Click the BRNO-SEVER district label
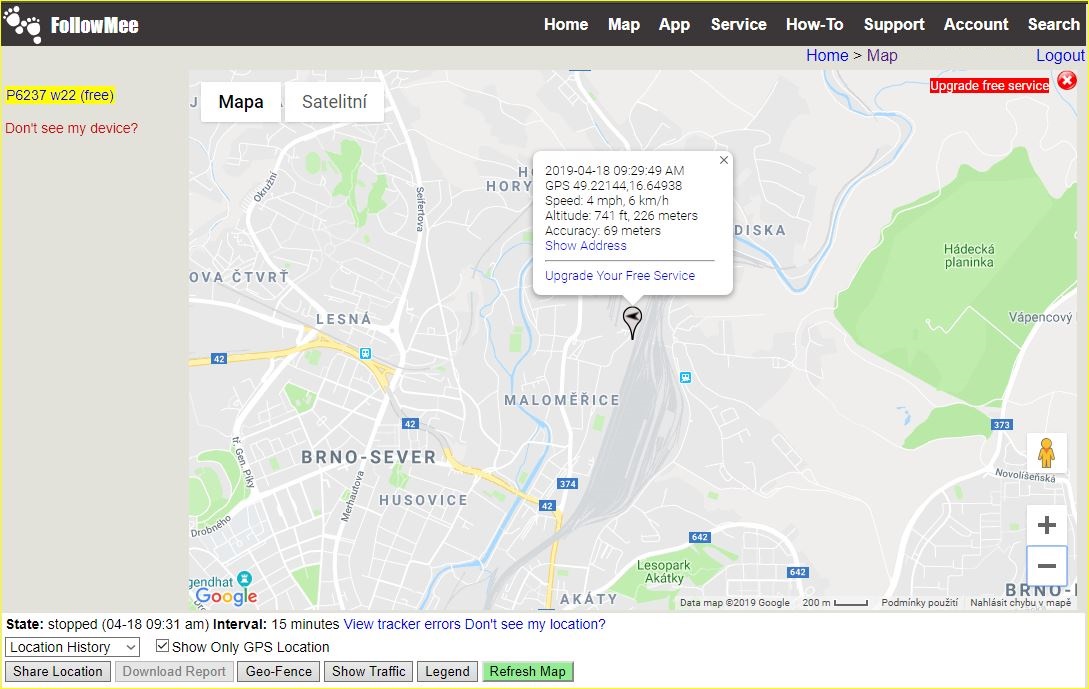The width and height of the screenshot is (1089, 689). point(369,457)
